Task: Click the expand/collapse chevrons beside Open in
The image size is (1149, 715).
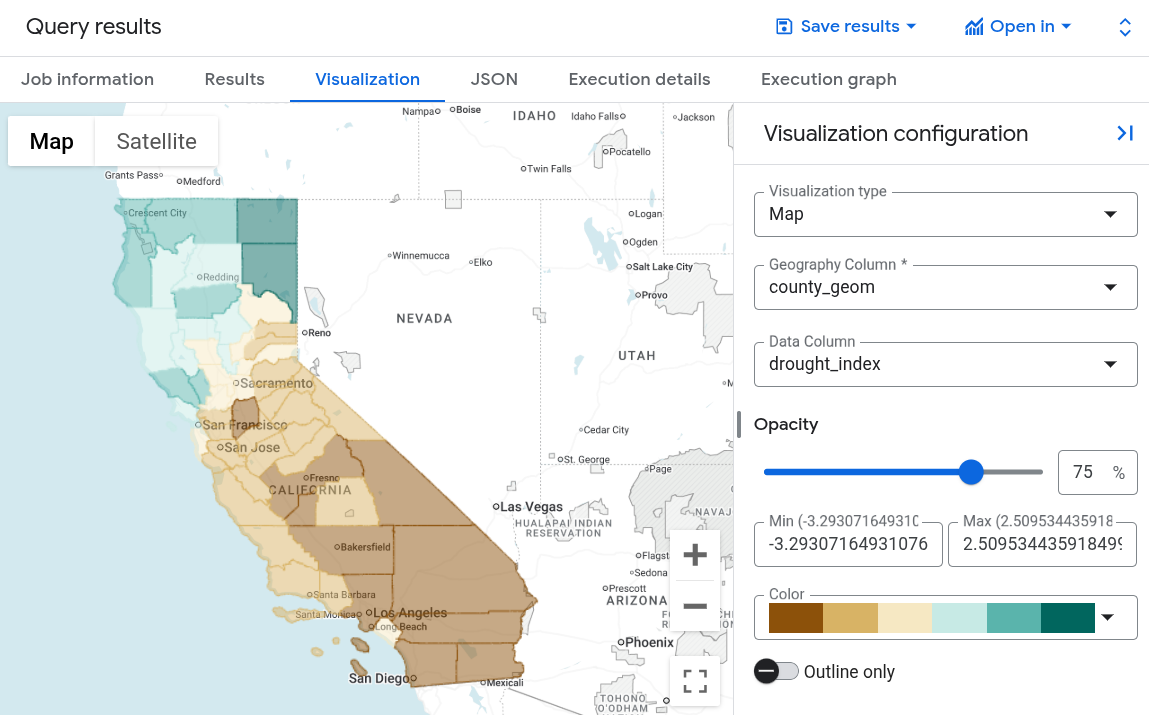Action: pyautogui.click(x=1124, y=27)
